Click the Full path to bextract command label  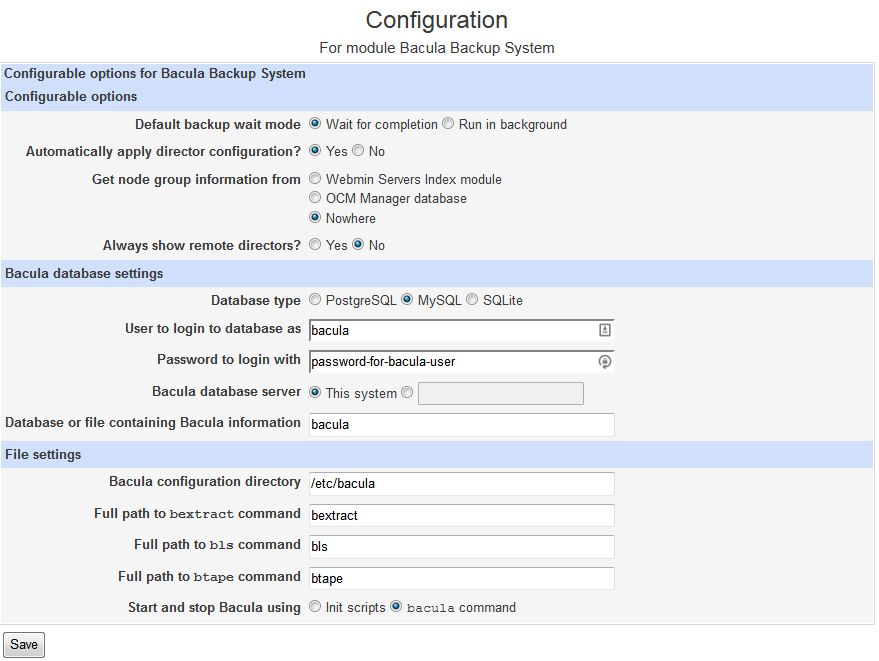click(x=197, y=514)
